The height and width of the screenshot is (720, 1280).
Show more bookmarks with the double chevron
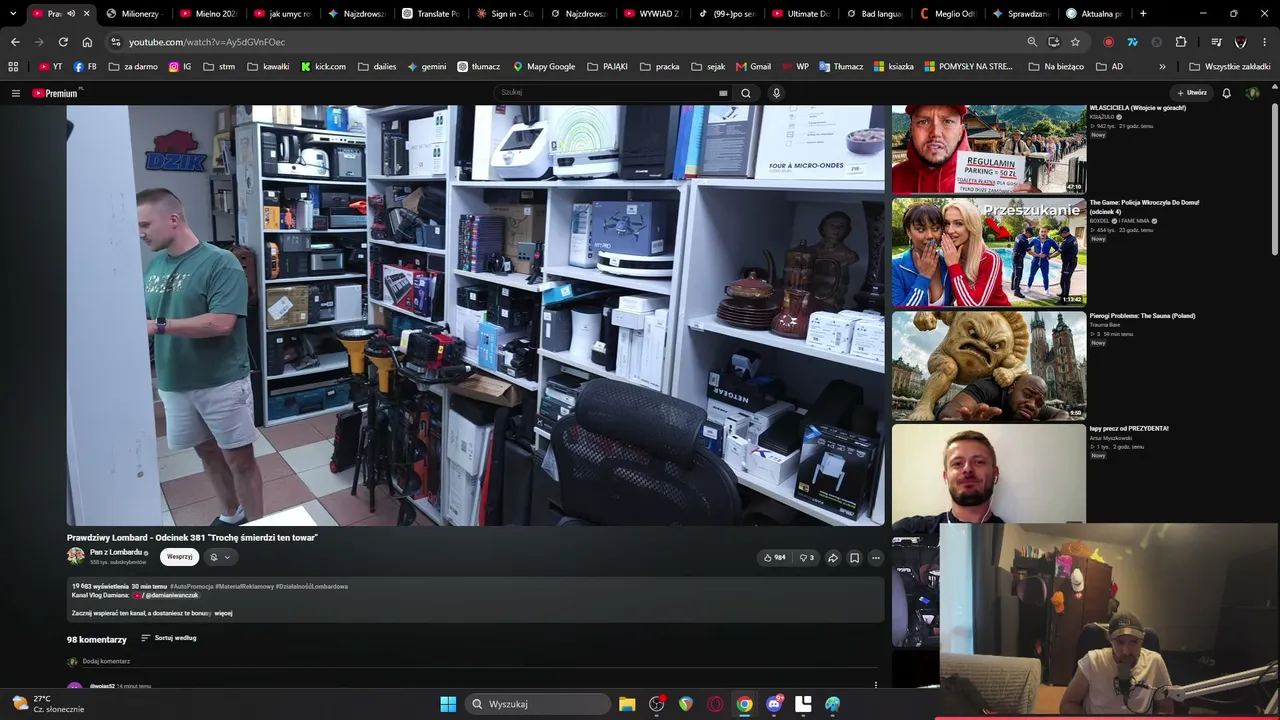(1162, 67)
